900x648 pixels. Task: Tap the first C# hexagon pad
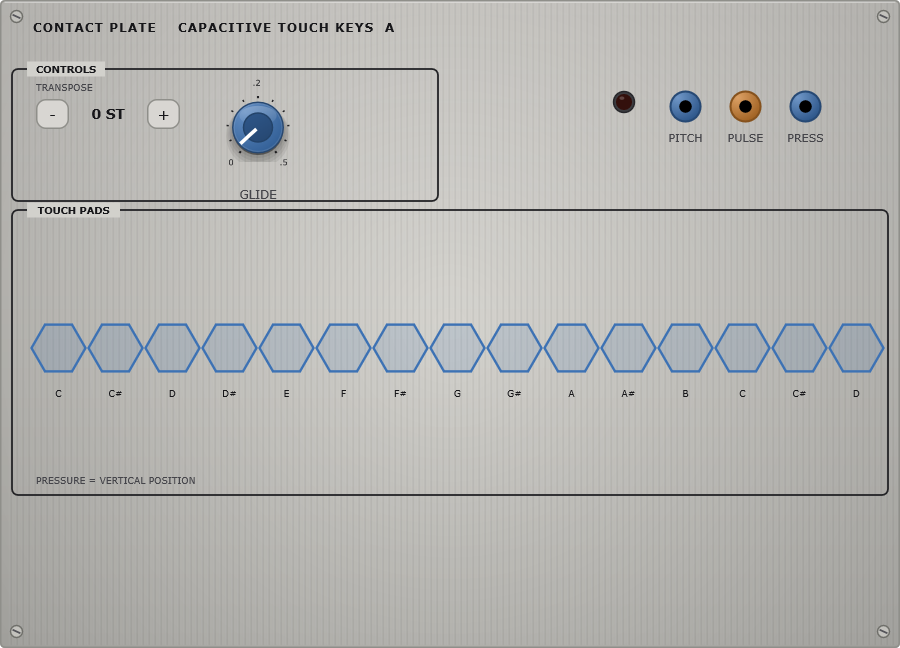click(x=115, y=348)
